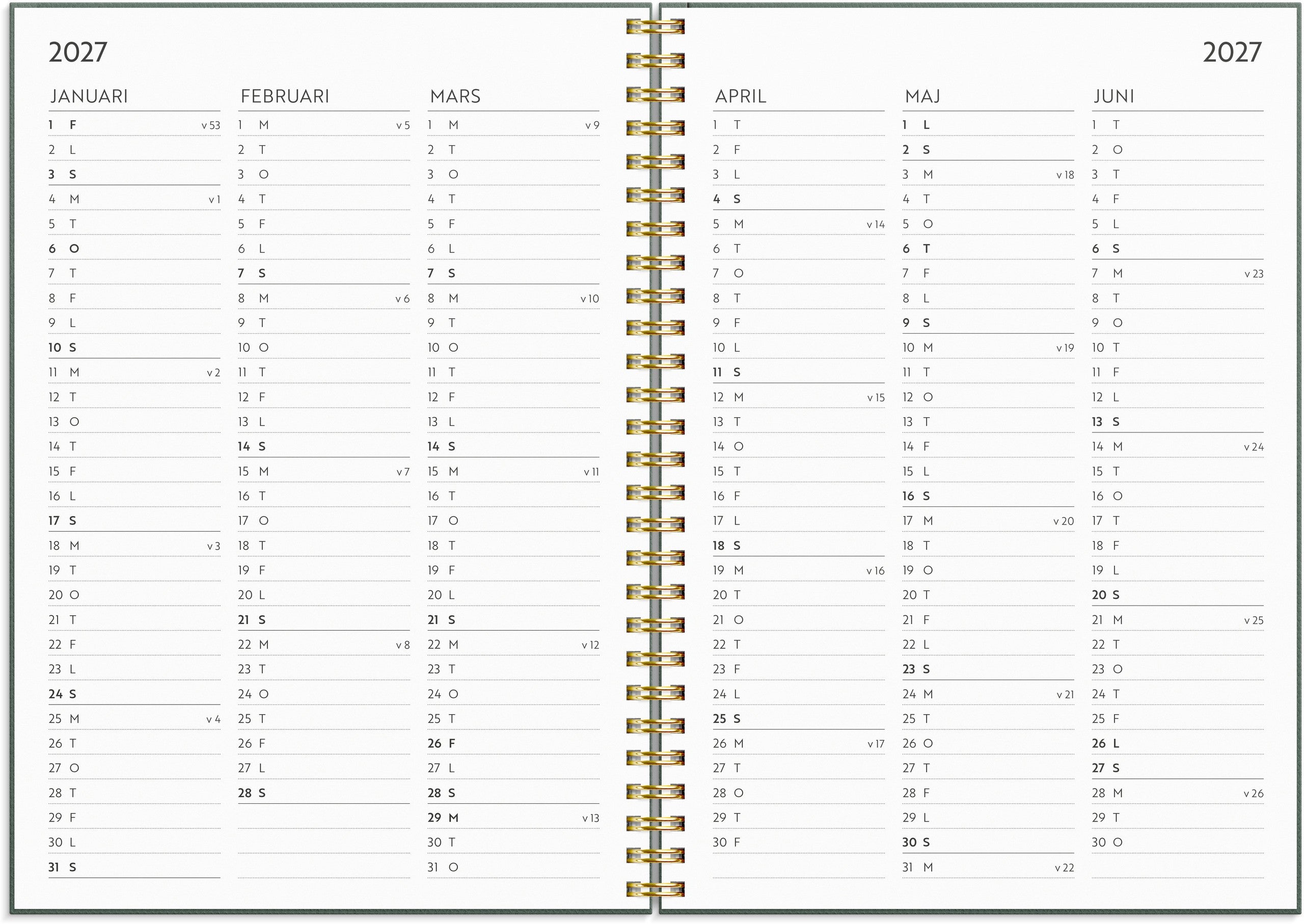Click week label v 6 in Februari
This screenshot has height=924, width=1304.
402,298
